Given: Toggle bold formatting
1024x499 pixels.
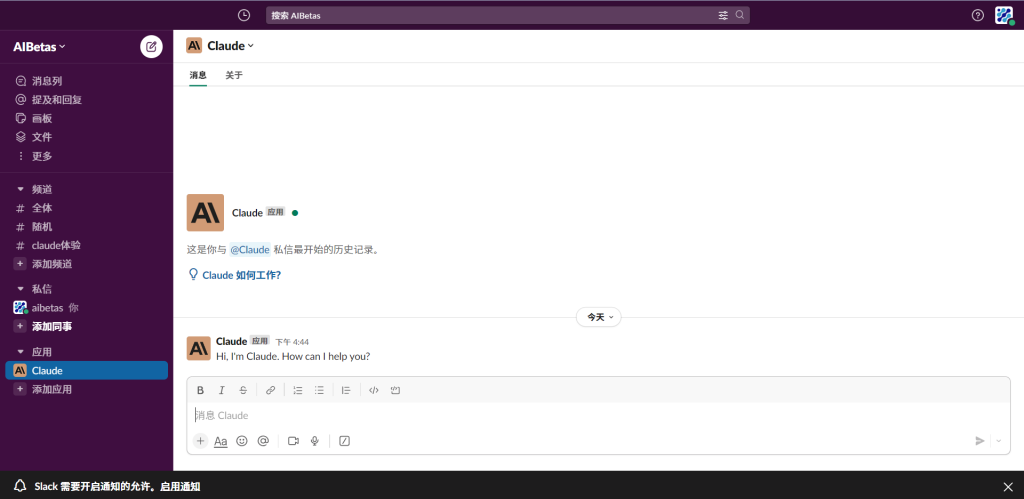Looking at the screenshot, I should pyautogui.click(x=200, y=391).
